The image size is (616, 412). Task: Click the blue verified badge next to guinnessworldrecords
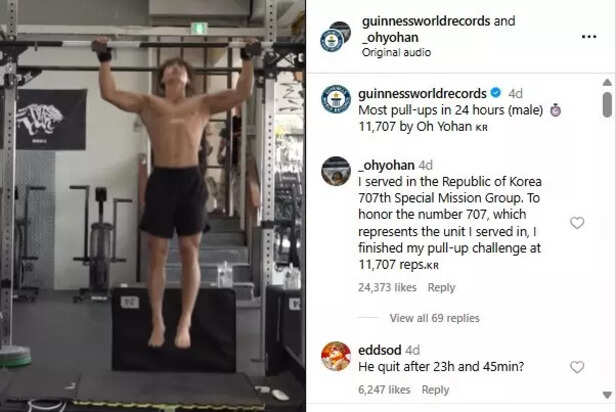[x=496, y=93]
